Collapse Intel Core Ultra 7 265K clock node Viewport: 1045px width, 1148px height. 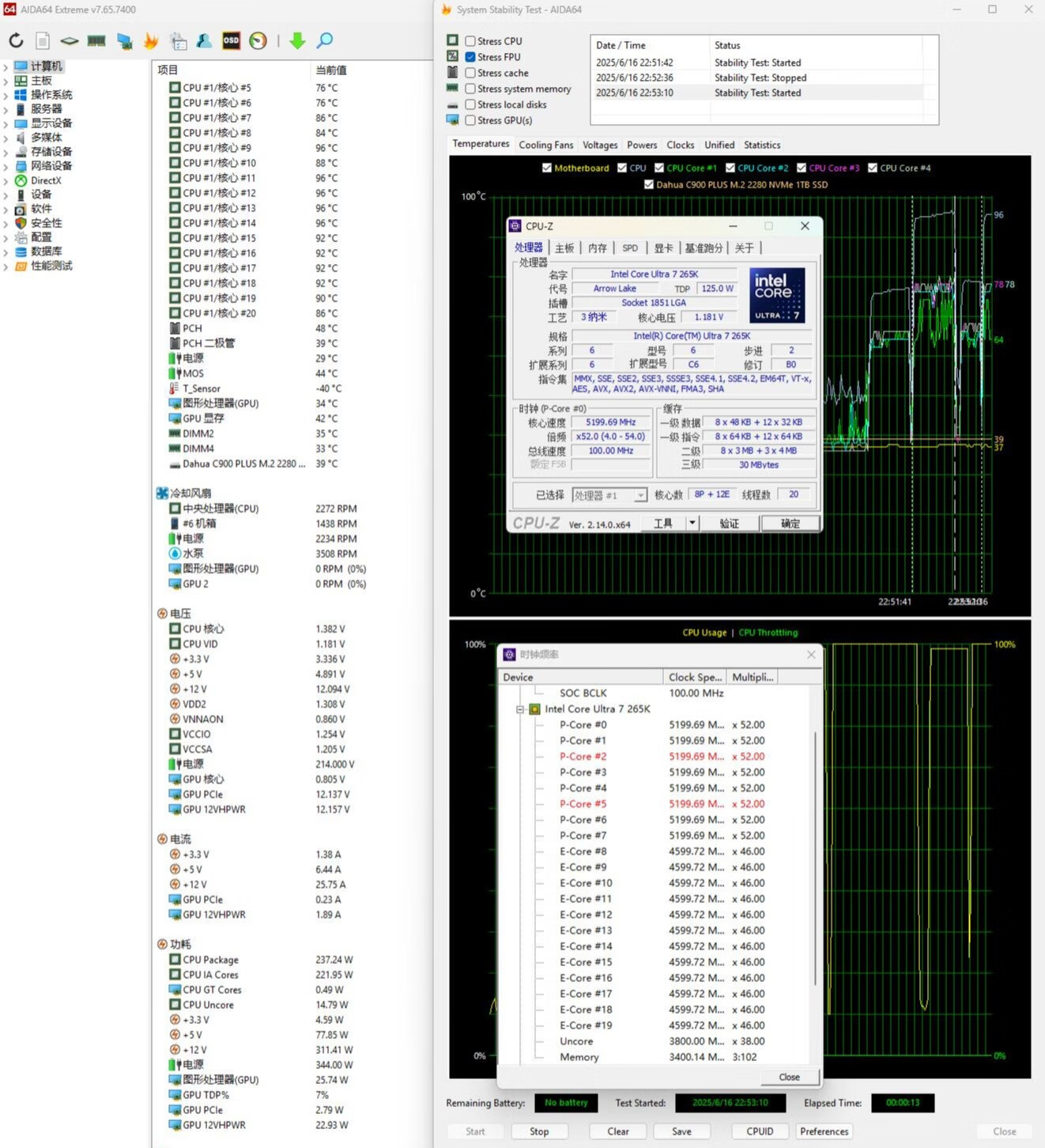[520, 709]
